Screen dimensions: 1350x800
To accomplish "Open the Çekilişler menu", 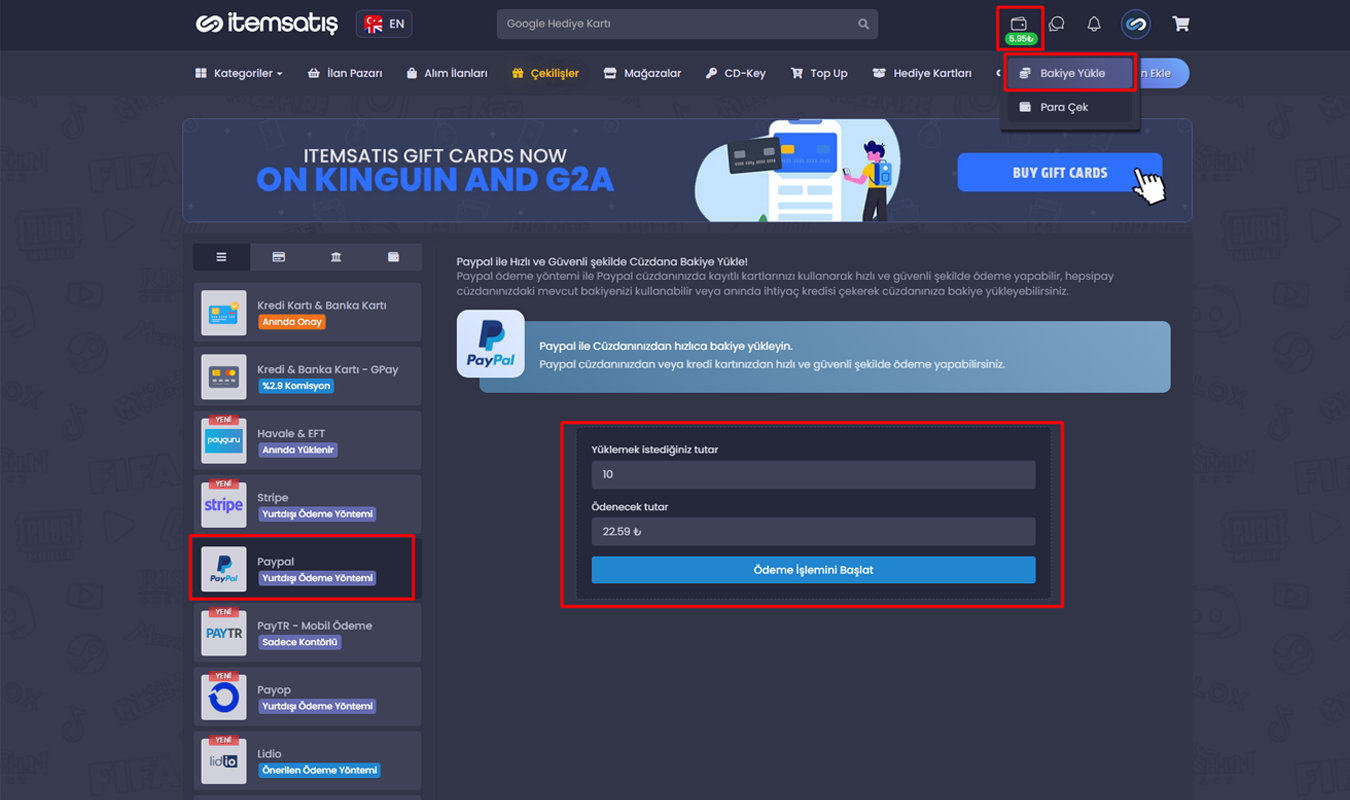I will tap(545, 73).
